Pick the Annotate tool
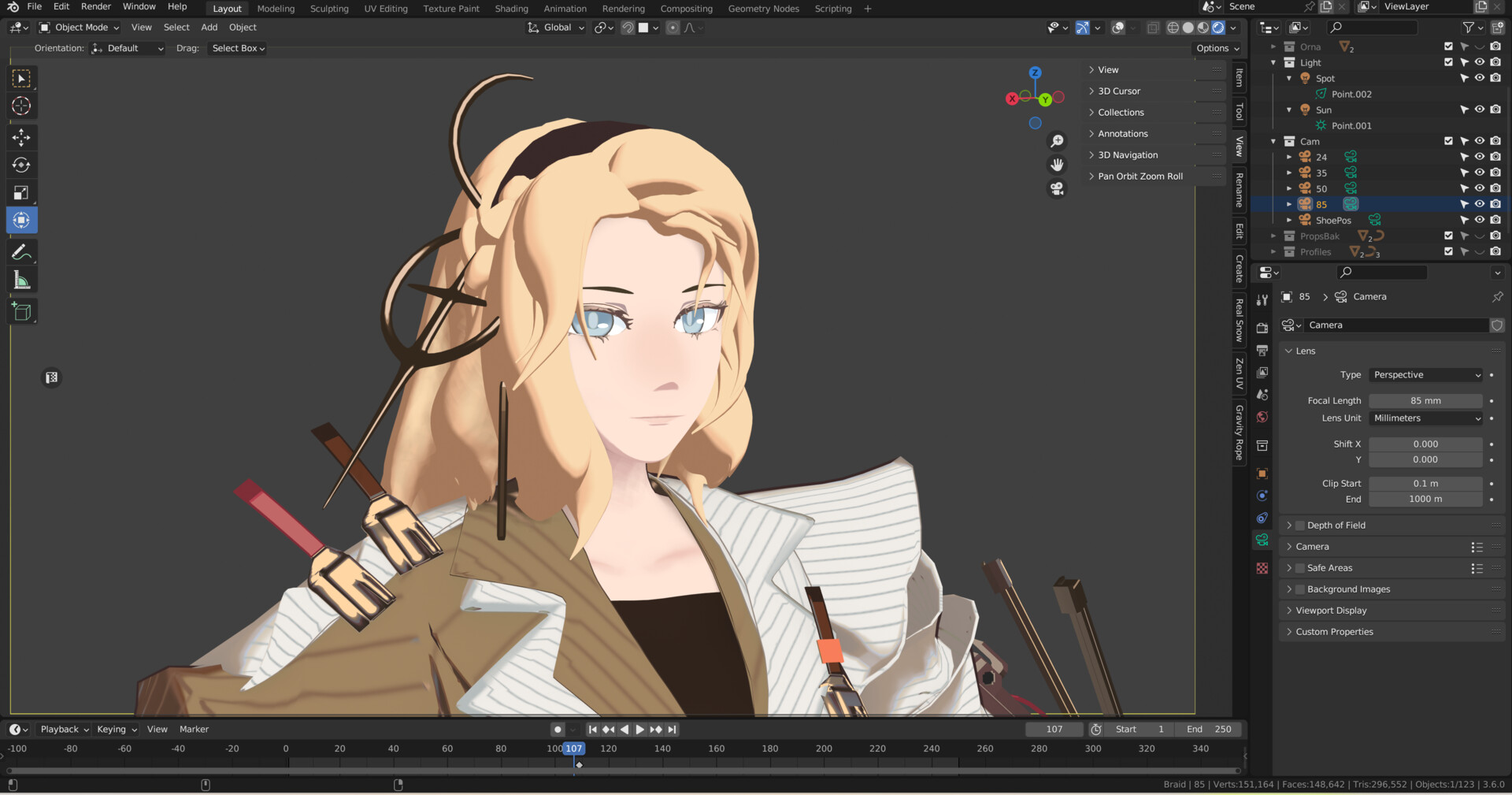The height and width of the screenshot is (795, 1512). click(21, 251)
